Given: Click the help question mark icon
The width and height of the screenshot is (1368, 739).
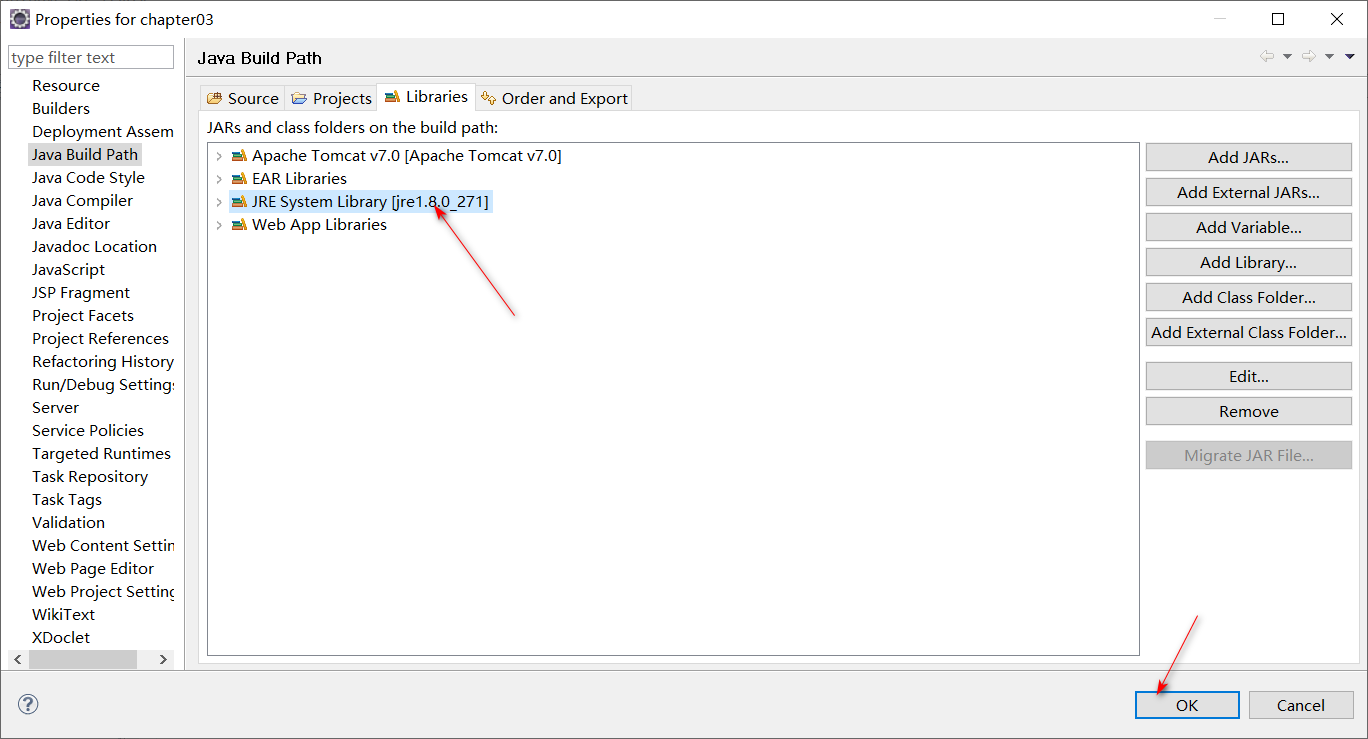Looking at the screenshot, I should 28,704.
